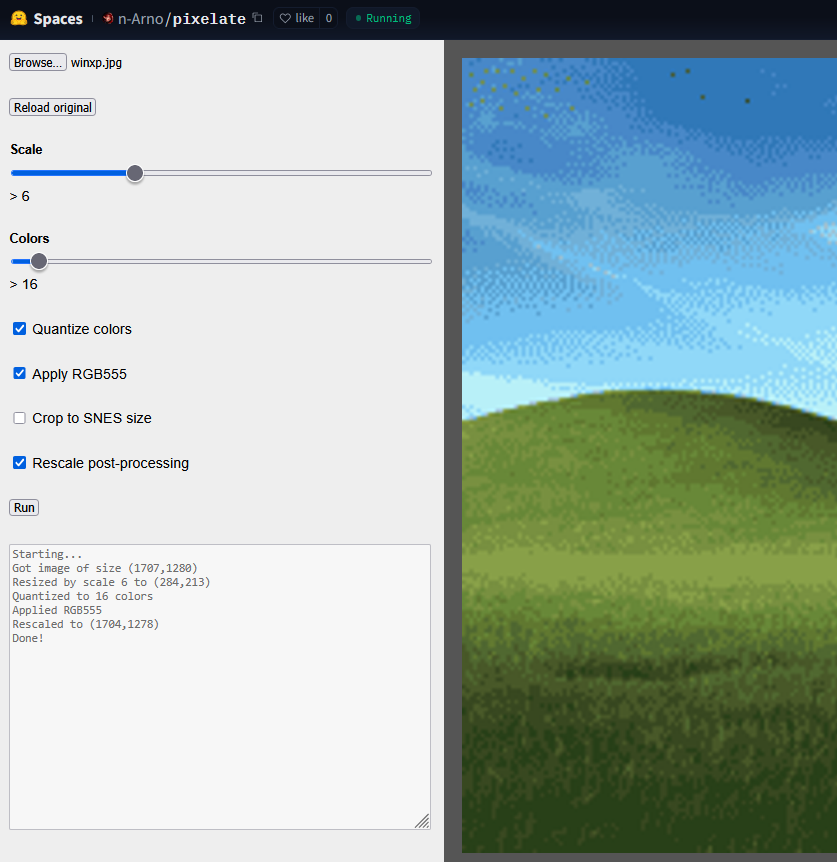Click the Running status badge

tap(383, 18)
